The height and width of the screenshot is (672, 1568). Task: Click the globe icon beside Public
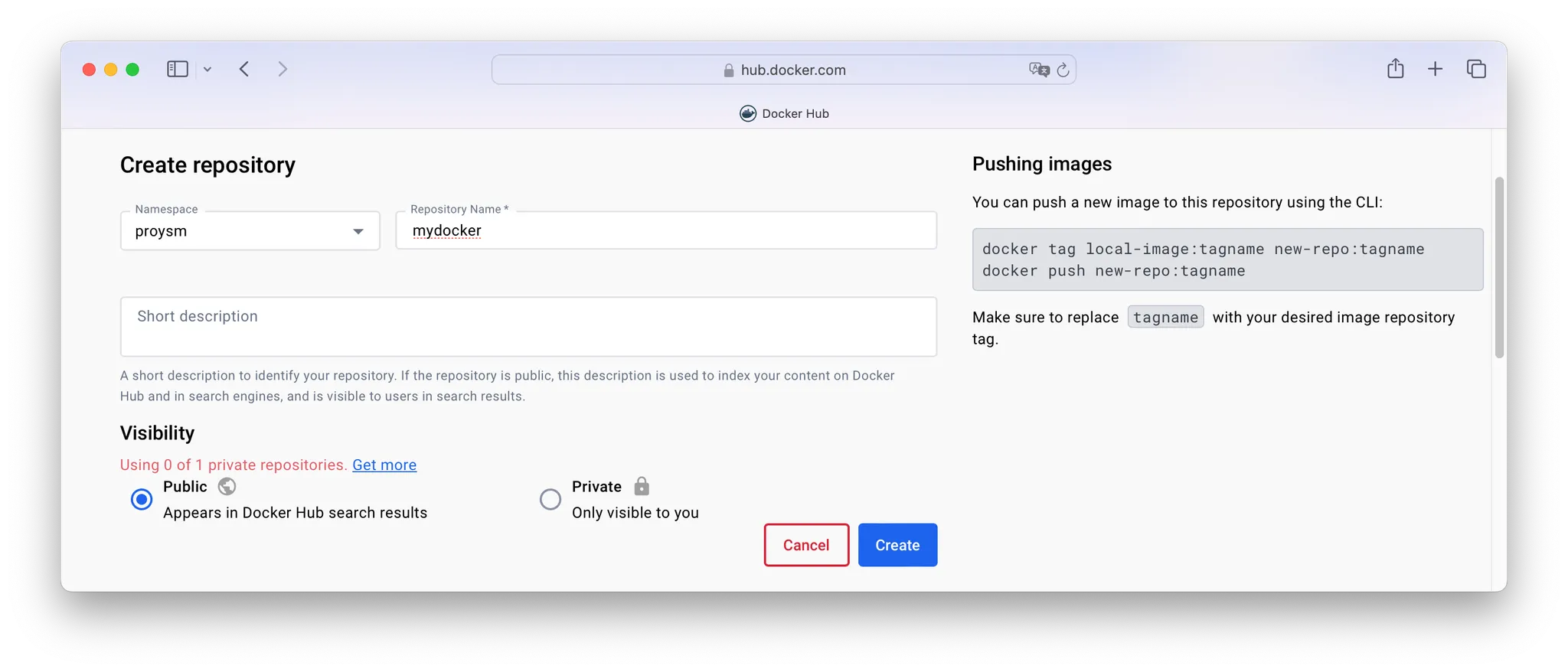(x=227, y=487)
